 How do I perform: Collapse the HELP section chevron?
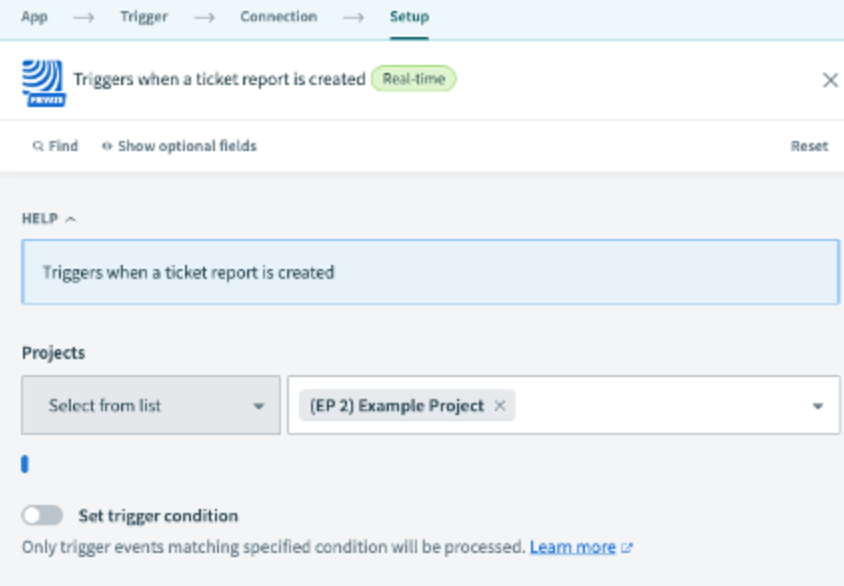click(70, 219)
